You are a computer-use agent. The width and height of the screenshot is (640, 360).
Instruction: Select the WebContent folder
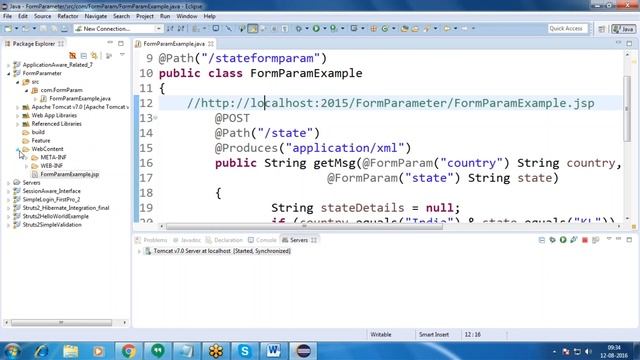click(x=47, y=149)
